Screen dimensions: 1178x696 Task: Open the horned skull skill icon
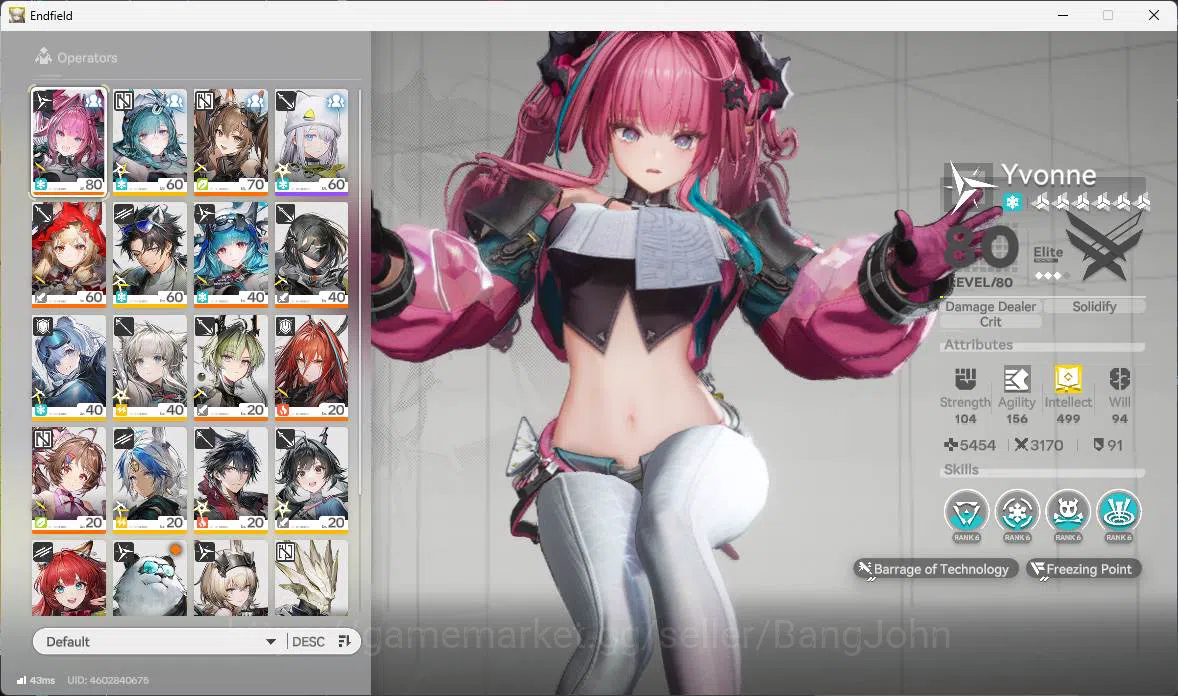click(x=1068, y=512)
